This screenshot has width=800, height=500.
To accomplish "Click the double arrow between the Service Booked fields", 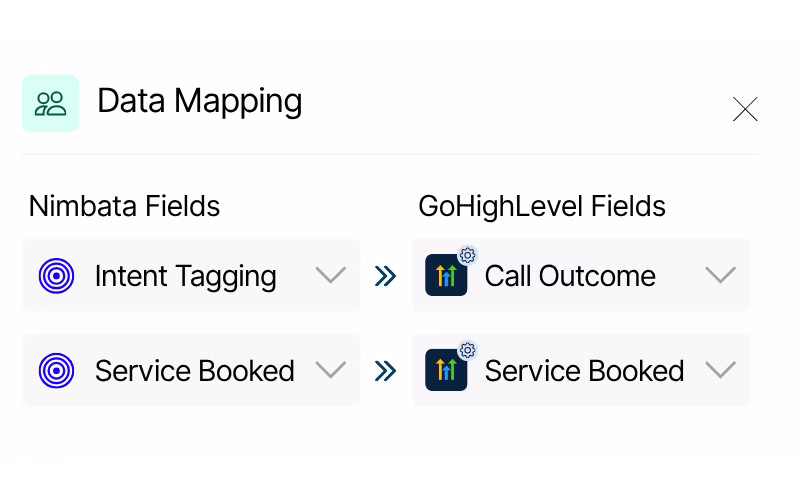I will click(x=385, y=371).
